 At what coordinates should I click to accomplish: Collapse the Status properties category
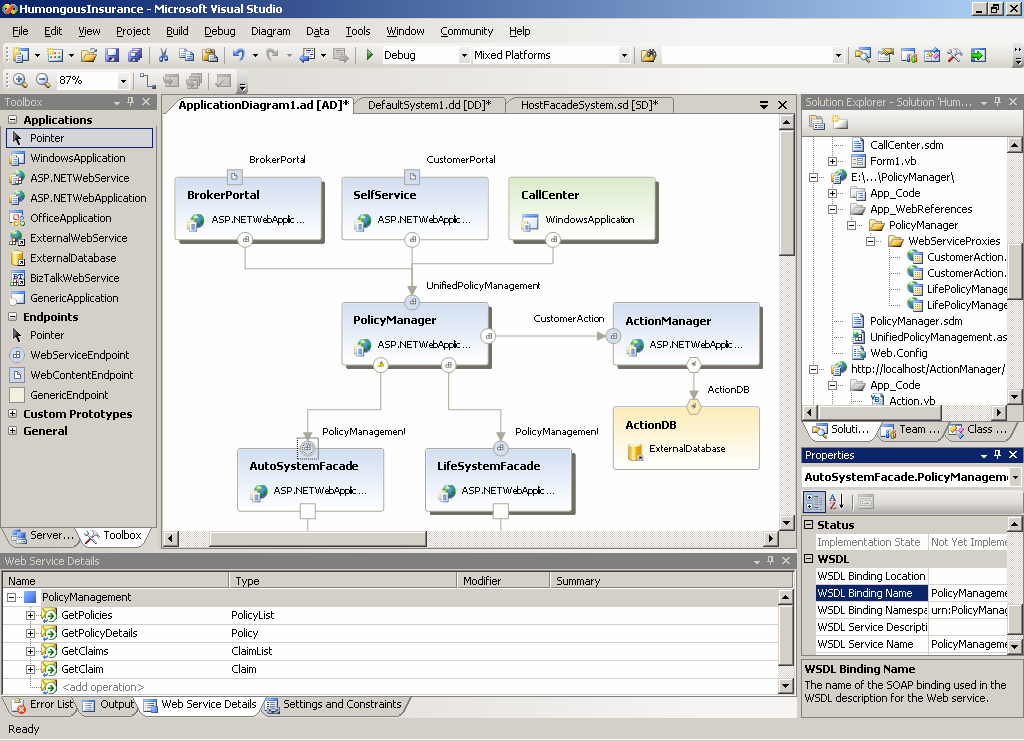(808, 524)
